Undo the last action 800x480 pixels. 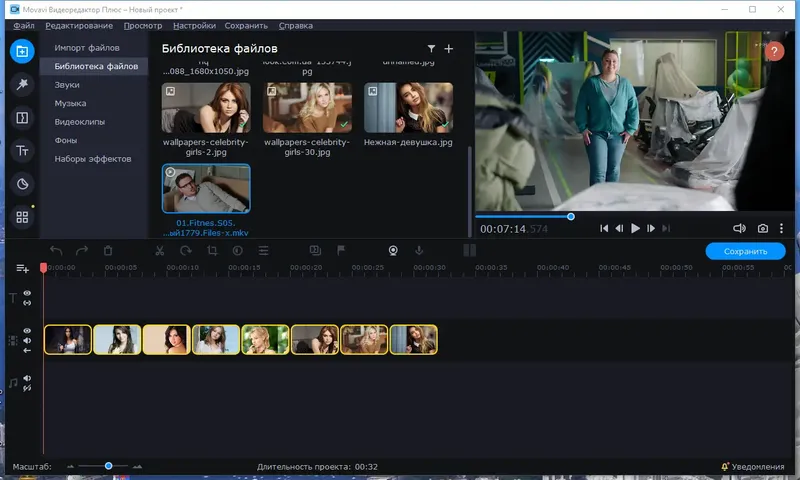pos(56,250)
